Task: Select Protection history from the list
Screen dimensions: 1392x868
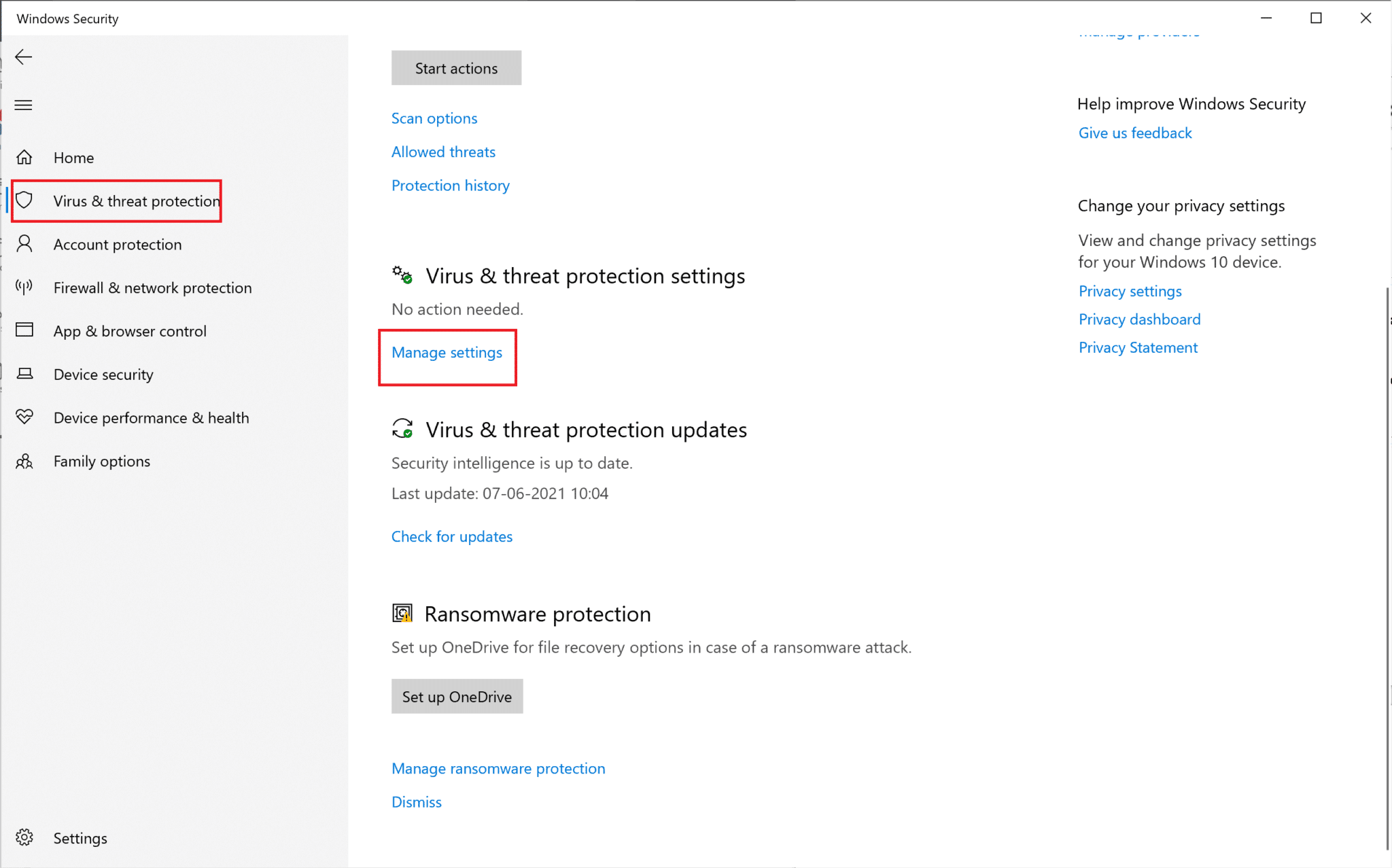Action: pyautogui.click(x=451, y=185)
